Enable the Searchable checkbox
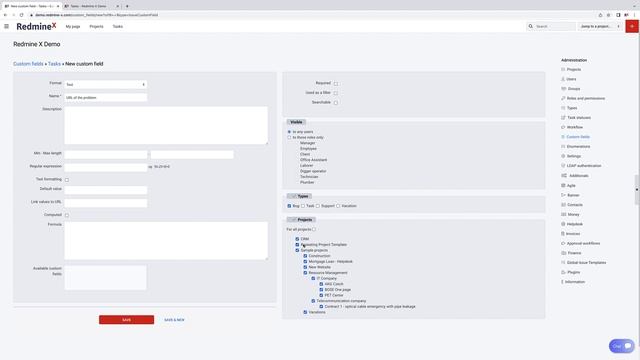The width and height of the screenshot is (640, 360). point(336,103)
